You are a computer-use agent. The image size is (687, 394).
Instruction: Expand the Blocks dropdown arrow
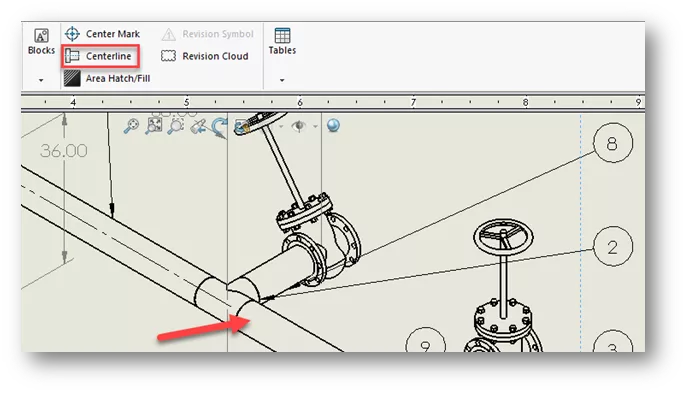click(x=41, y=80)
